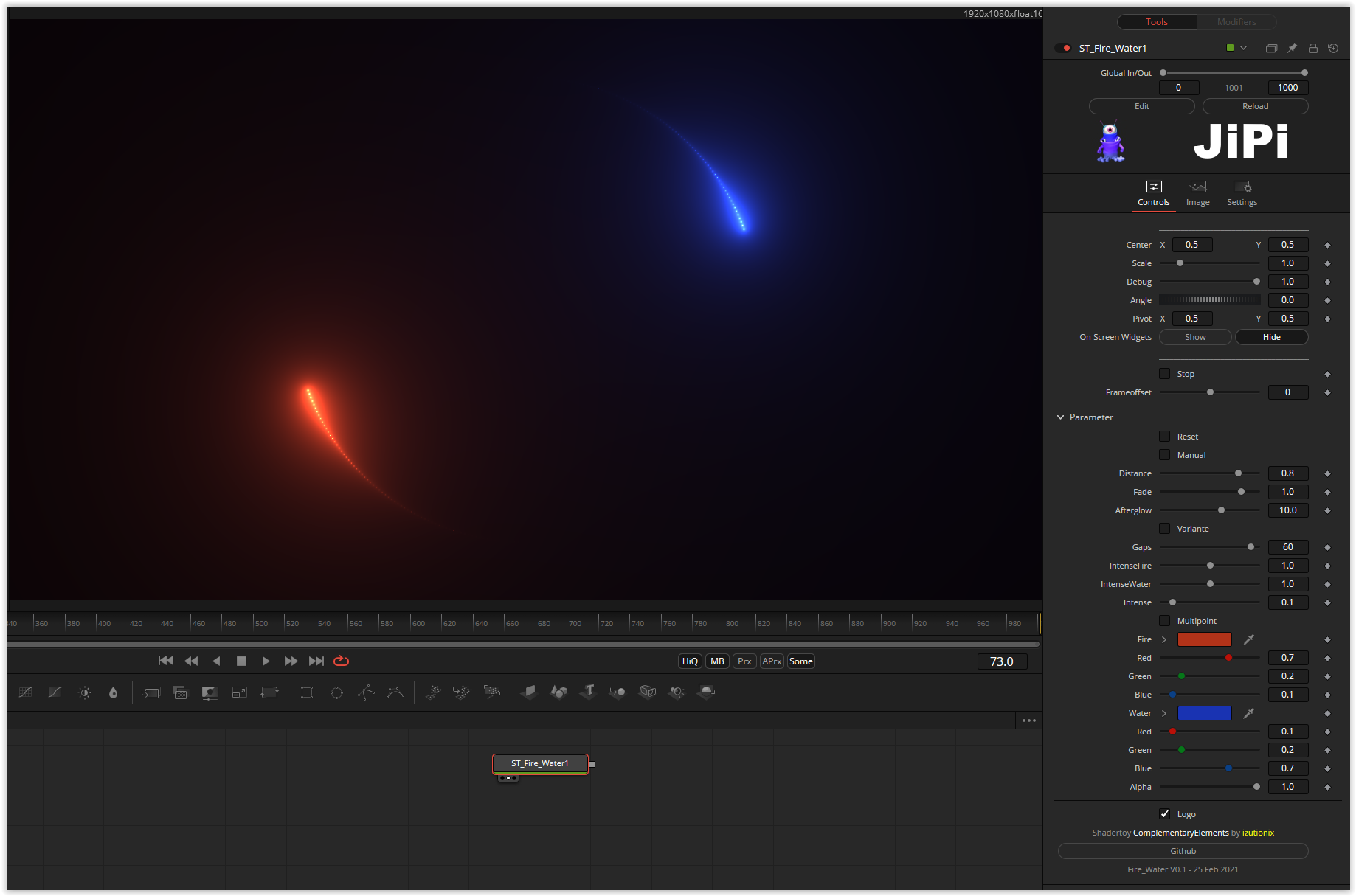Add an Ellipse mask from the toolbar

[x=336, y=692]
